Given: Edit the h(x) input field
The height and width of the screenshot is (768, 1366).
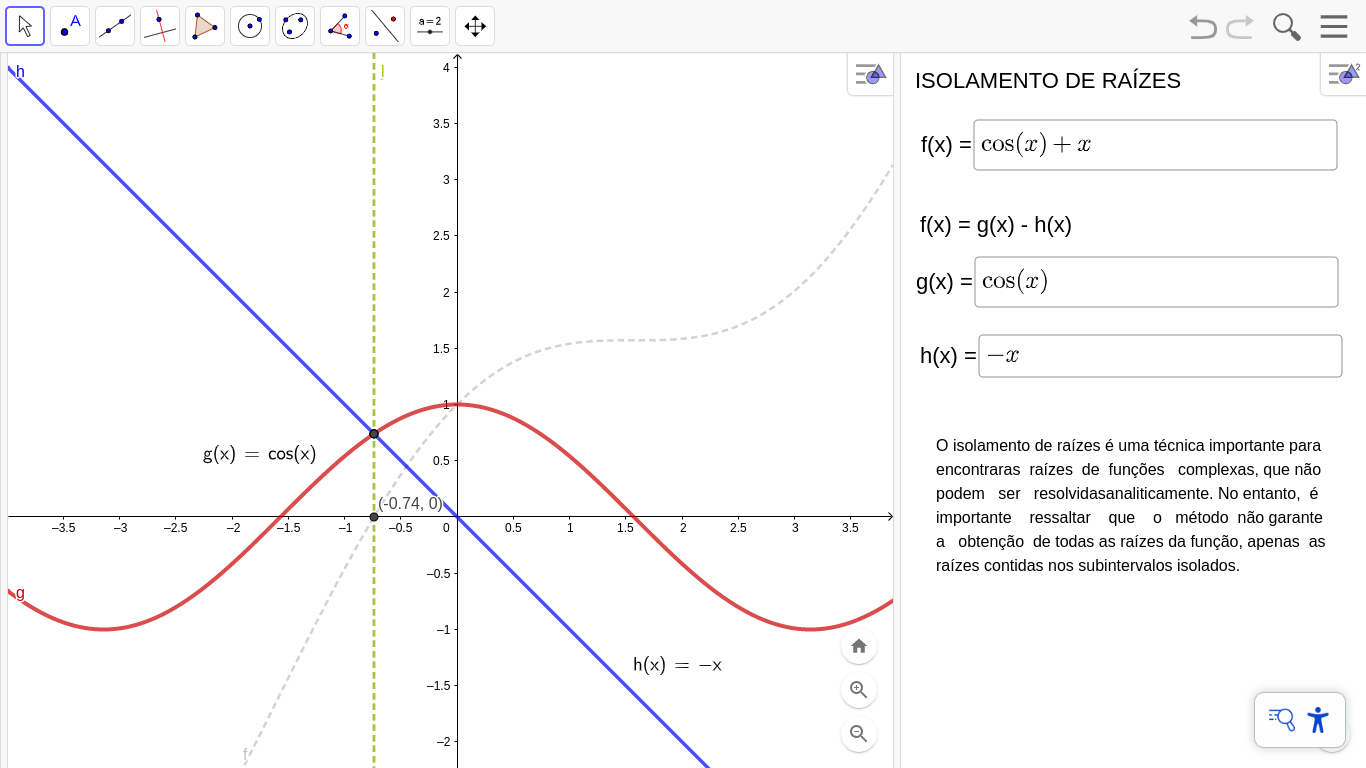Looking at the screenshot, I should coord(1160,356).
